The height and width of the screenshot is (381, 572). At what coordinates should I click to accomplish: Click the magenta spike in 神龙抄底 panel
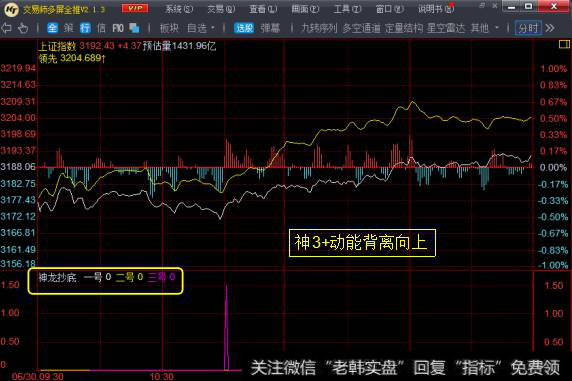[227, 328]
